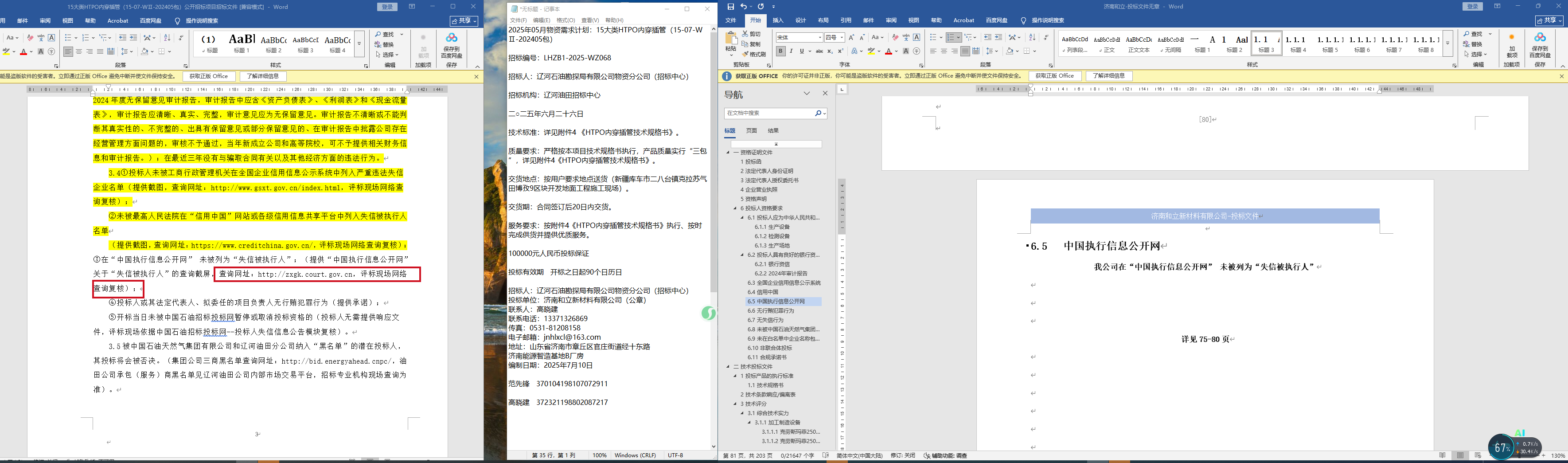
Task: Sort paragraphs (A-Z) in 济南和立 Word window
Action: [1032, 38]
